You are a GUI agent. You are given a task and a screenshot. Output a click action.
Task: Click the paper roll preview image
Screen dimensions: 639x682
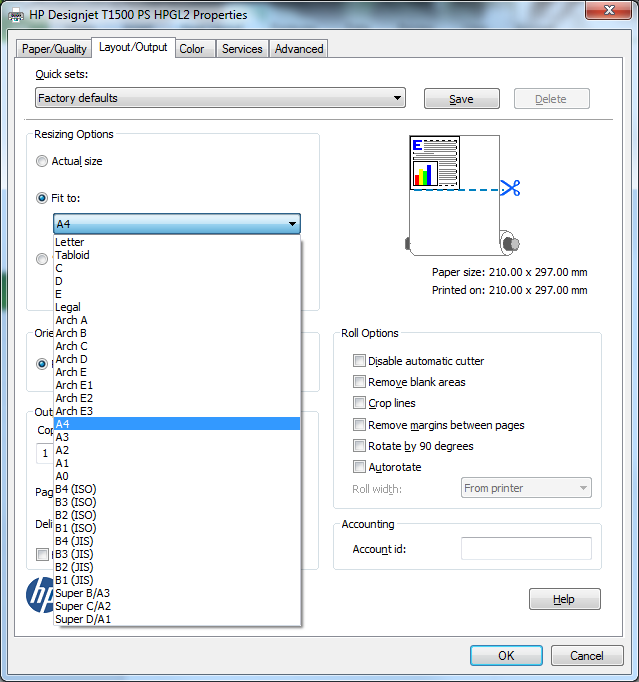coord(462,195)
